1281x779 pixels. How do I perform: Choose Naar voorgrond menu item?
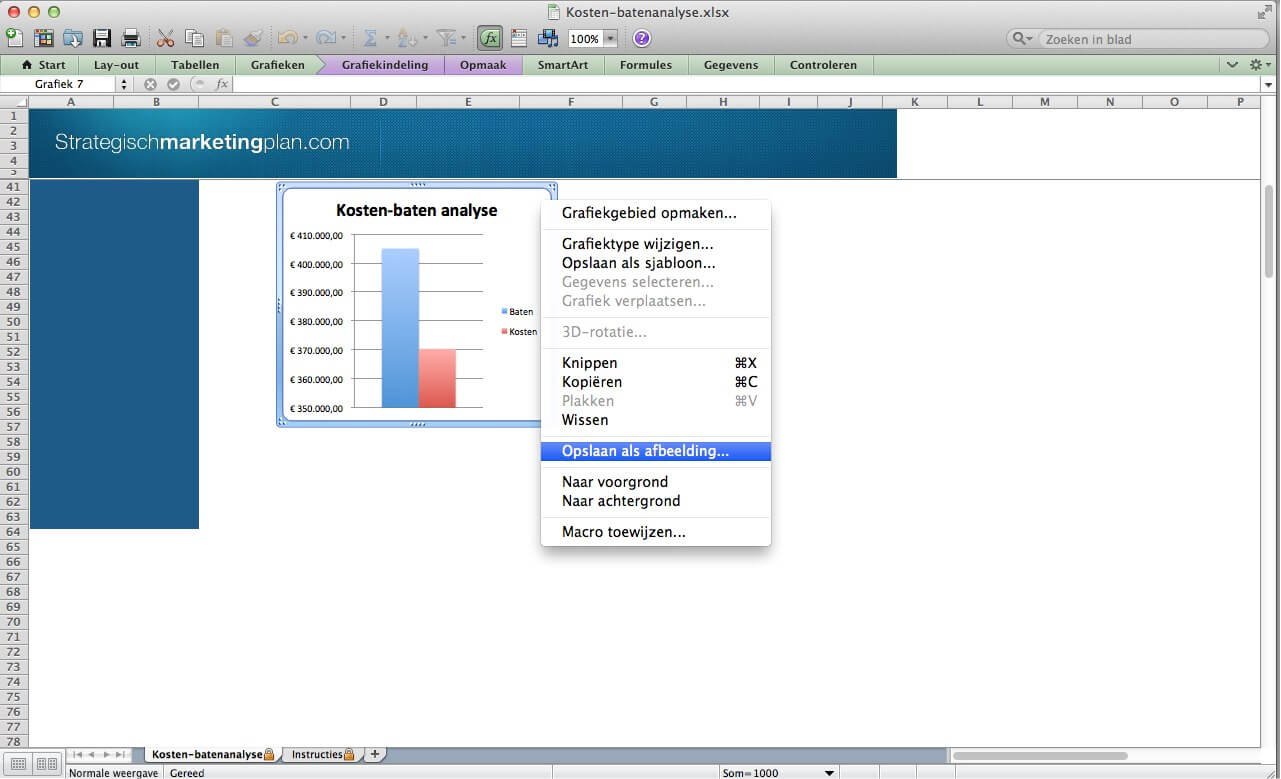(655, 482)
